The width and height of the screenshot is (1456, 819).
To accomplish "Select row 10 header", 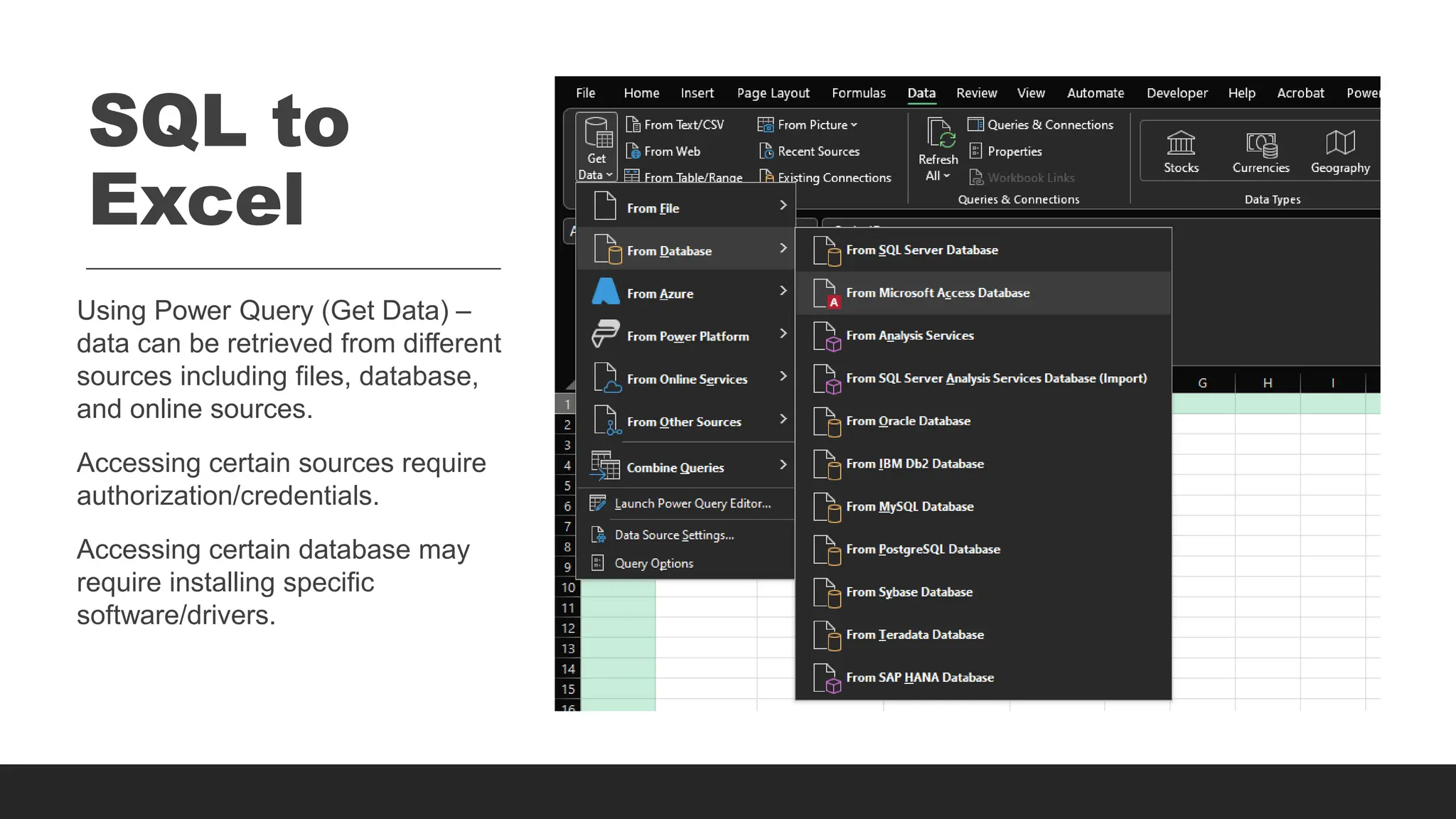I will [567, 587].
